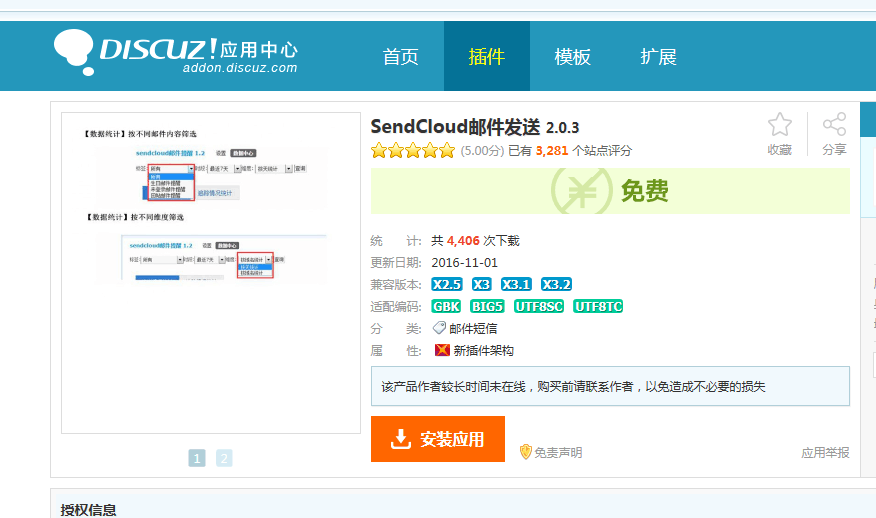Select the 插件 nav tab
The image size is (876, 518).
pos(487,56)
